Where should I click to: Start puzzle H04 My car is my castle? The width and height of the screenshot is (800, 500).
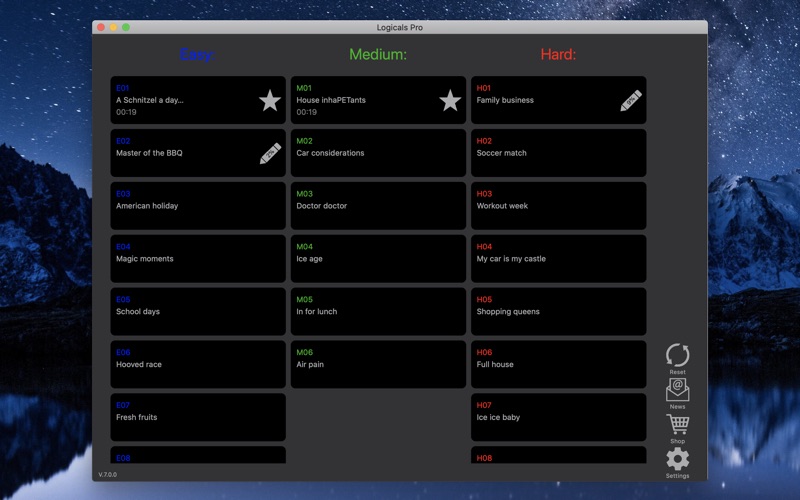tap(559, 259)
